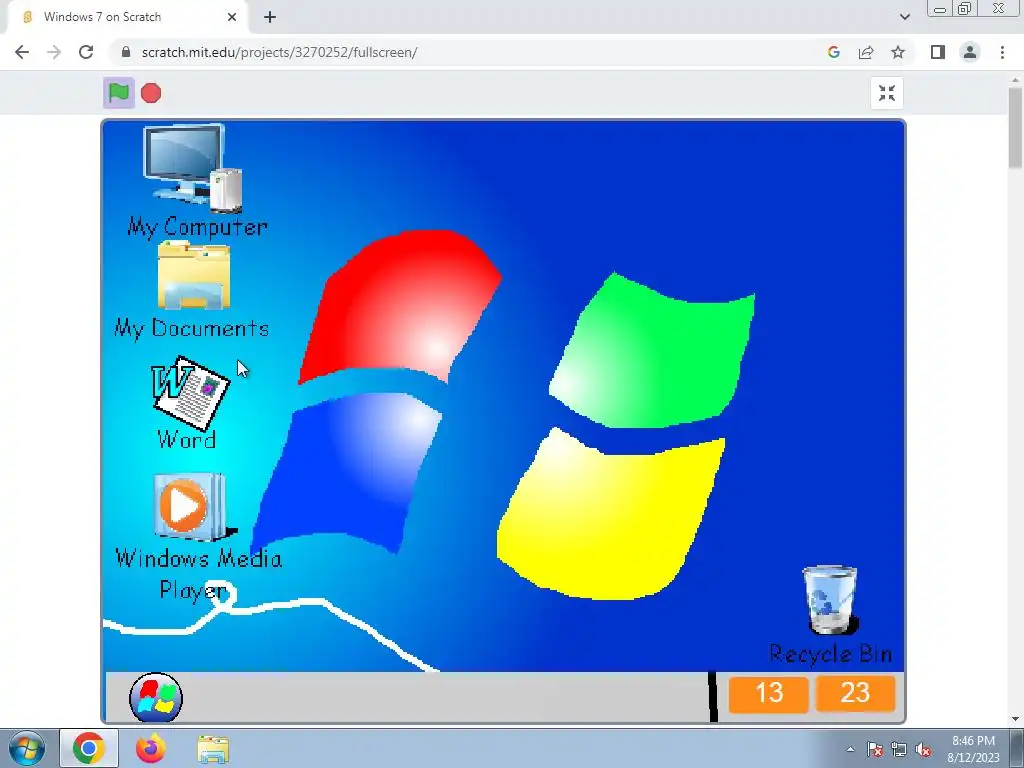Click the My Computer text label
Image resolution: width=1024 pixels, height=768 pixels.
[x=197, y=227]
